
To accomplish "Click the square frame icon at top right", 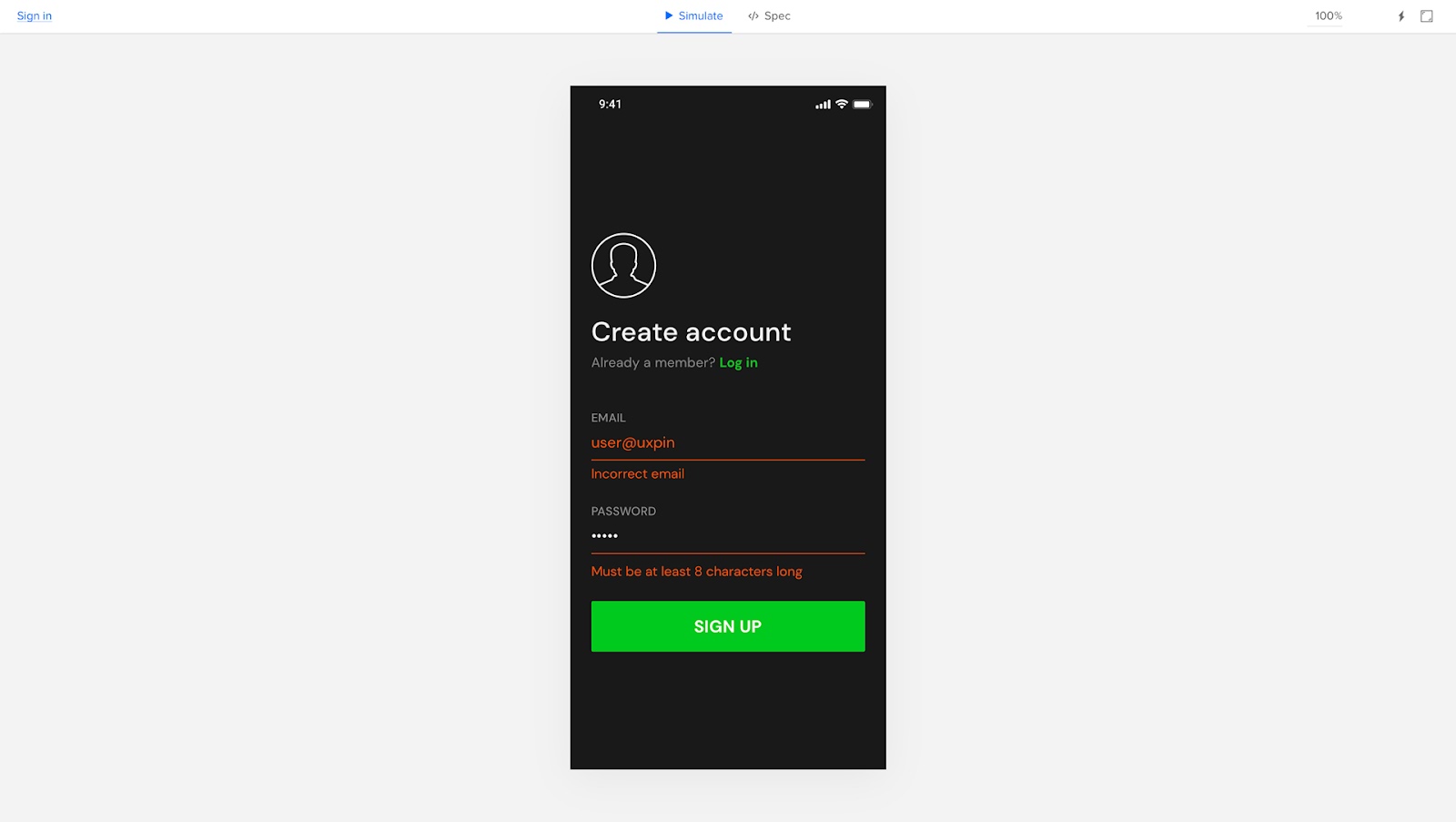I will [x=1427, y=16].
